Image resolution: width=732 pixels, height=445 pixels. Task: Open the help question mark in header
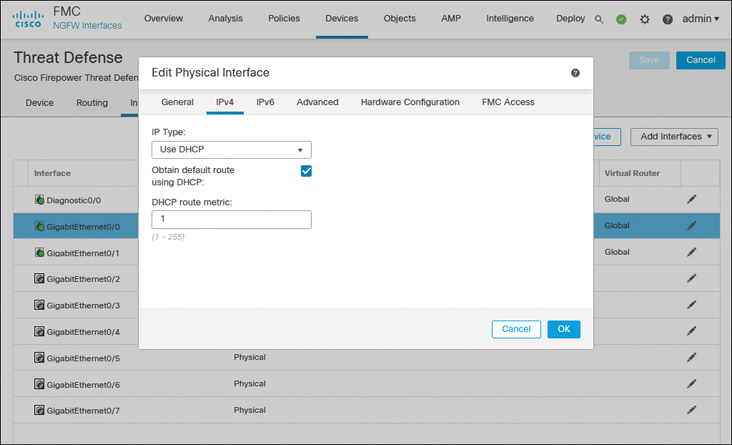pos(668,19)
